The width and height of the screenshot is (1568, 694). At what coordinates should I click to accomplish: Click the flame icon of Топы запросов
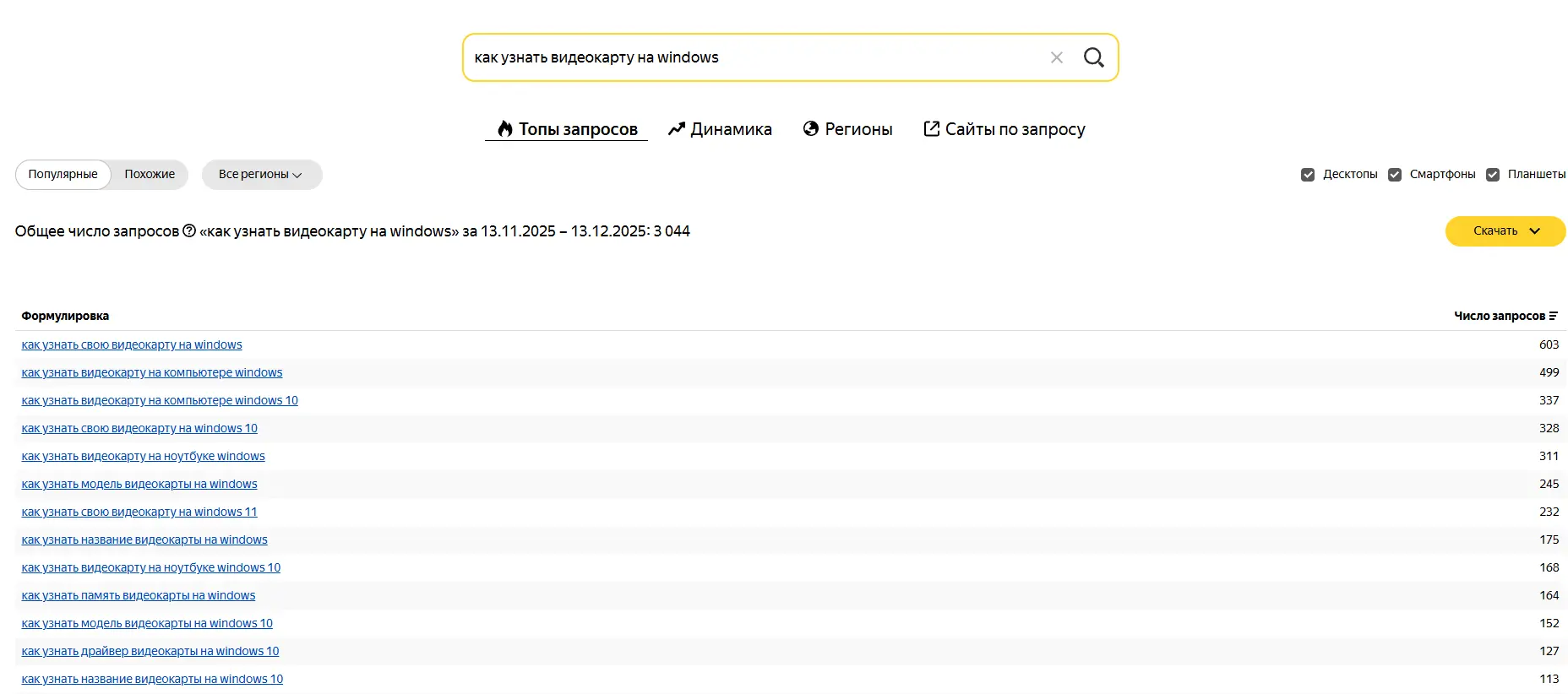(x=505, y=129)
